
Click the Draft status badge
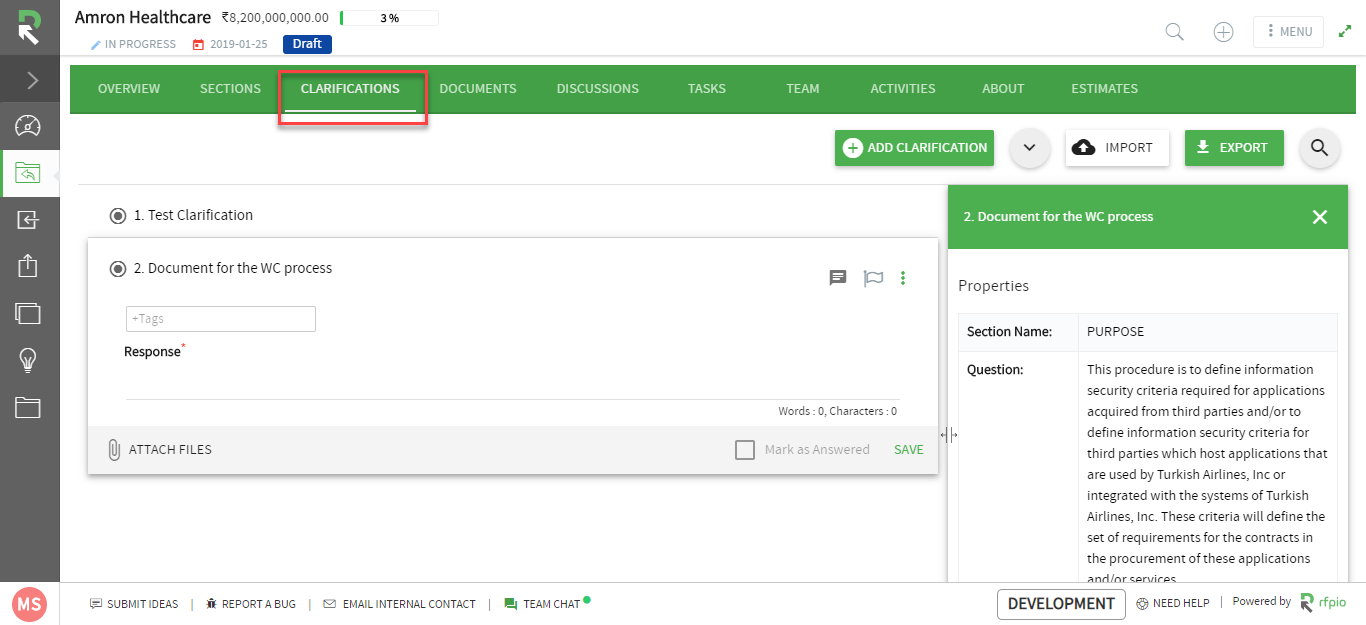click(x=307, y=44)
